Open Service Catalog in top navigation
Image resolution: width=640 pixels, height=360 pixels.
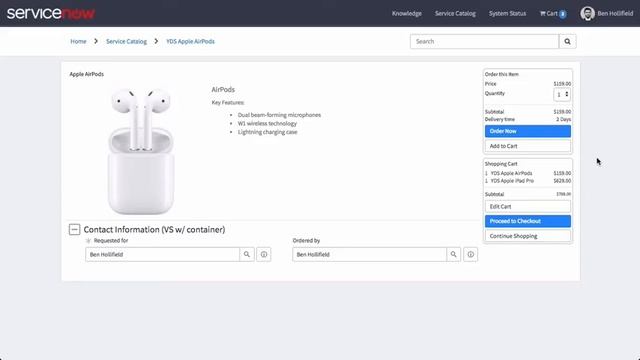coord(455,13)
